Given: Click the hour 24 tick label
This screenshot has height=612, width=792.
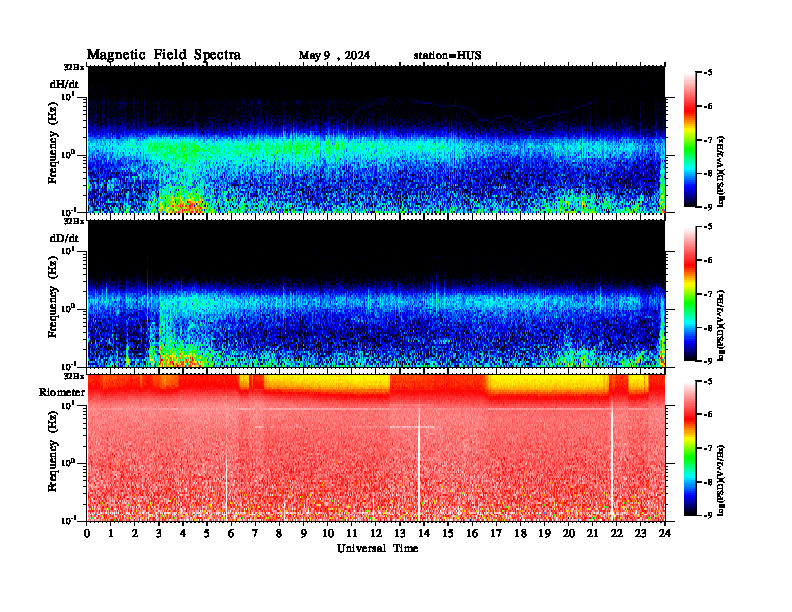Looking at the screenshot, I should click(x=665, y=533).
